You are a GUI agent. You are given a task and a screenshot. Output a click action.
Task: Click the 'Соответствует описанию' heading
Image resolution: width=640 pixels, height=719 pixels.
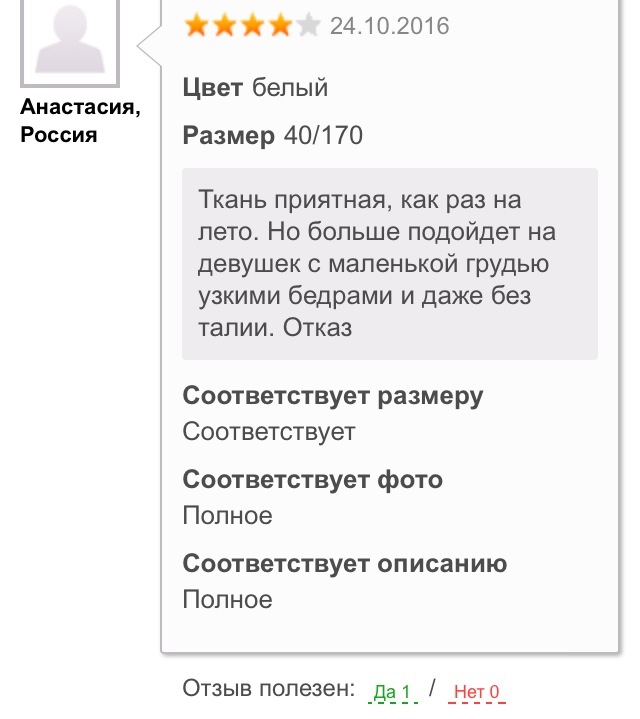tap(345, 563)
